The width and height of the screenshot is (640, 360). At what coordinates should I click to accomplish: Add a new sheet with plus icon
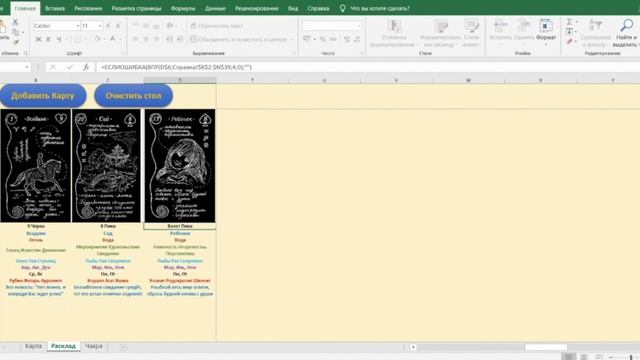coord(123,347)
